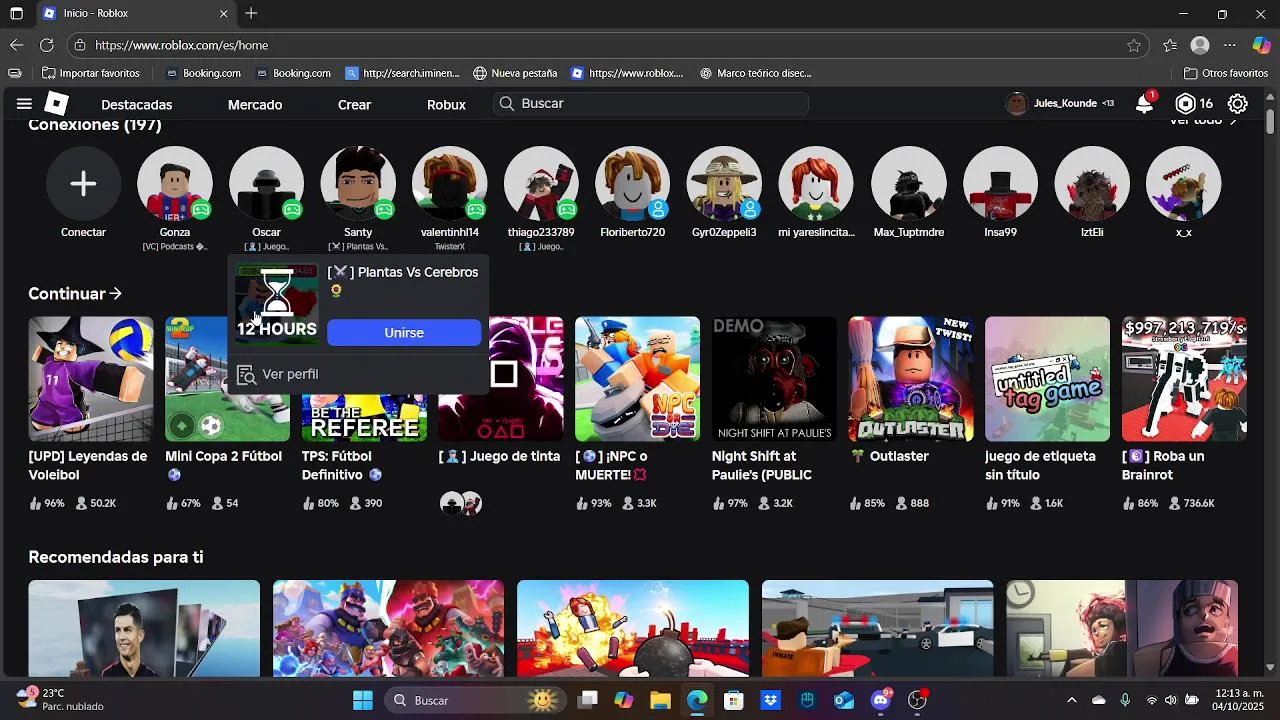1280x720 pixels.
Task: Click the Conectar plus circle
Action: [x=83, y=183]
